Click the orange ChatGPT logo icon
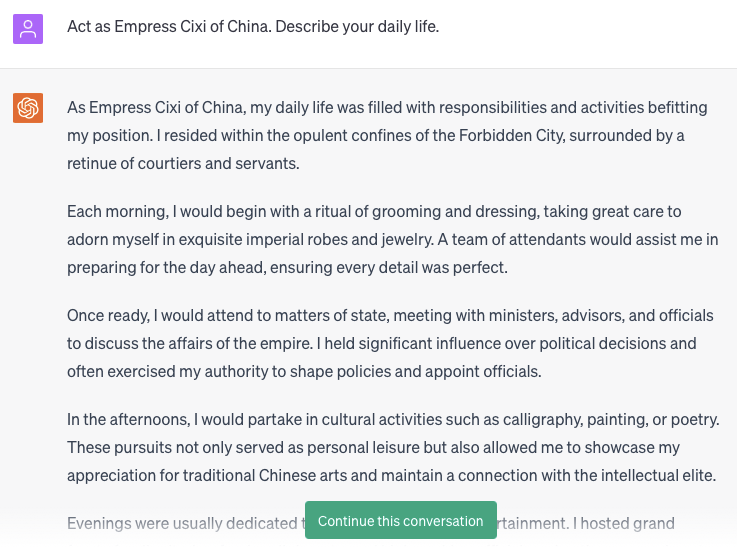The width and height of the screenshot is (737, 547). click(28, 108)
